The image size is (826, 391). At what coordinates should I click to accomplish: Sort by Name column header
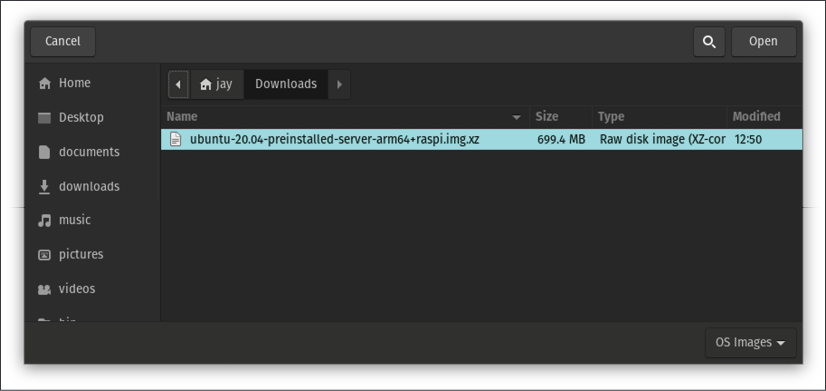coord(345,116)
